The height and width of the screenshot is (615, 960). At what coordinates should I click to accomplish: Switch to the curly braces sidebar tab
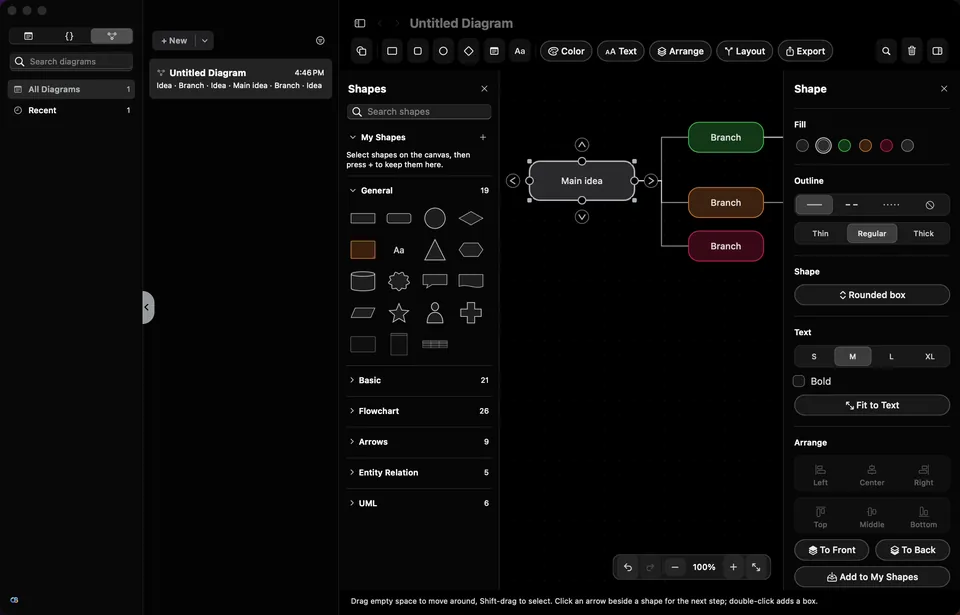coord(69,36)
